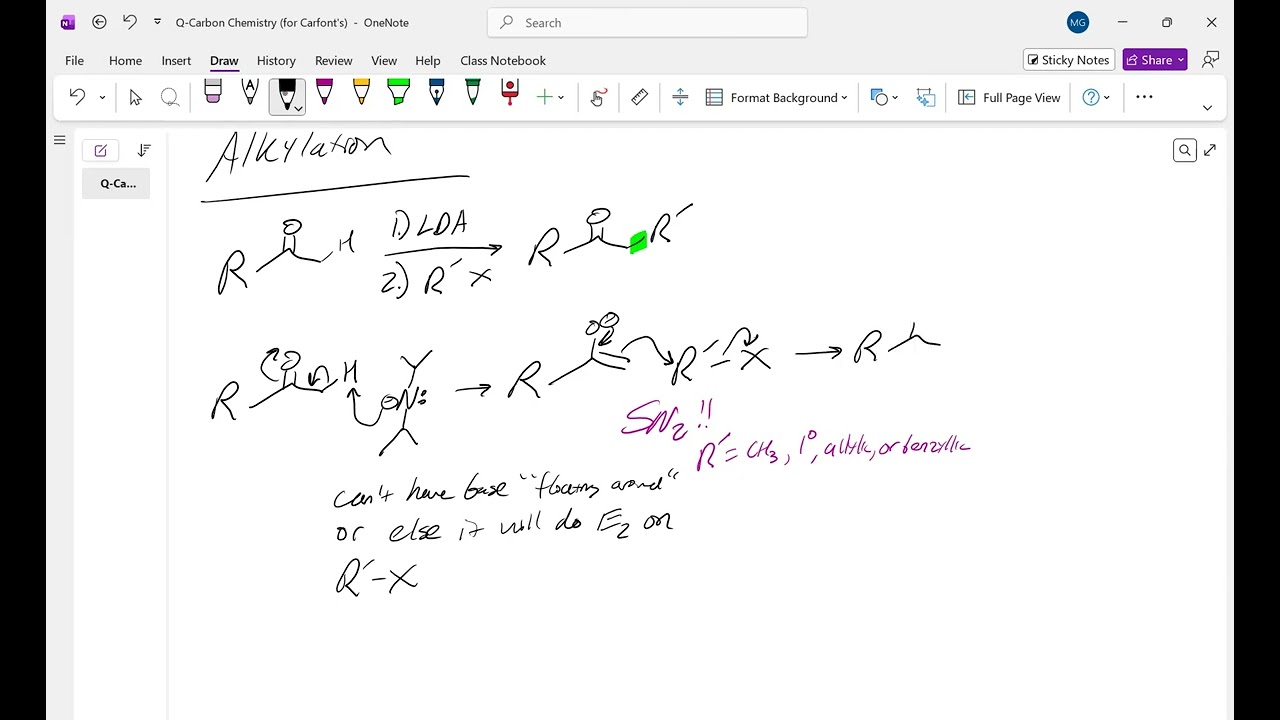This screenshot has width=1280, height=720.
Task: Click the Add Page icon
Action: tap(100, 150)
